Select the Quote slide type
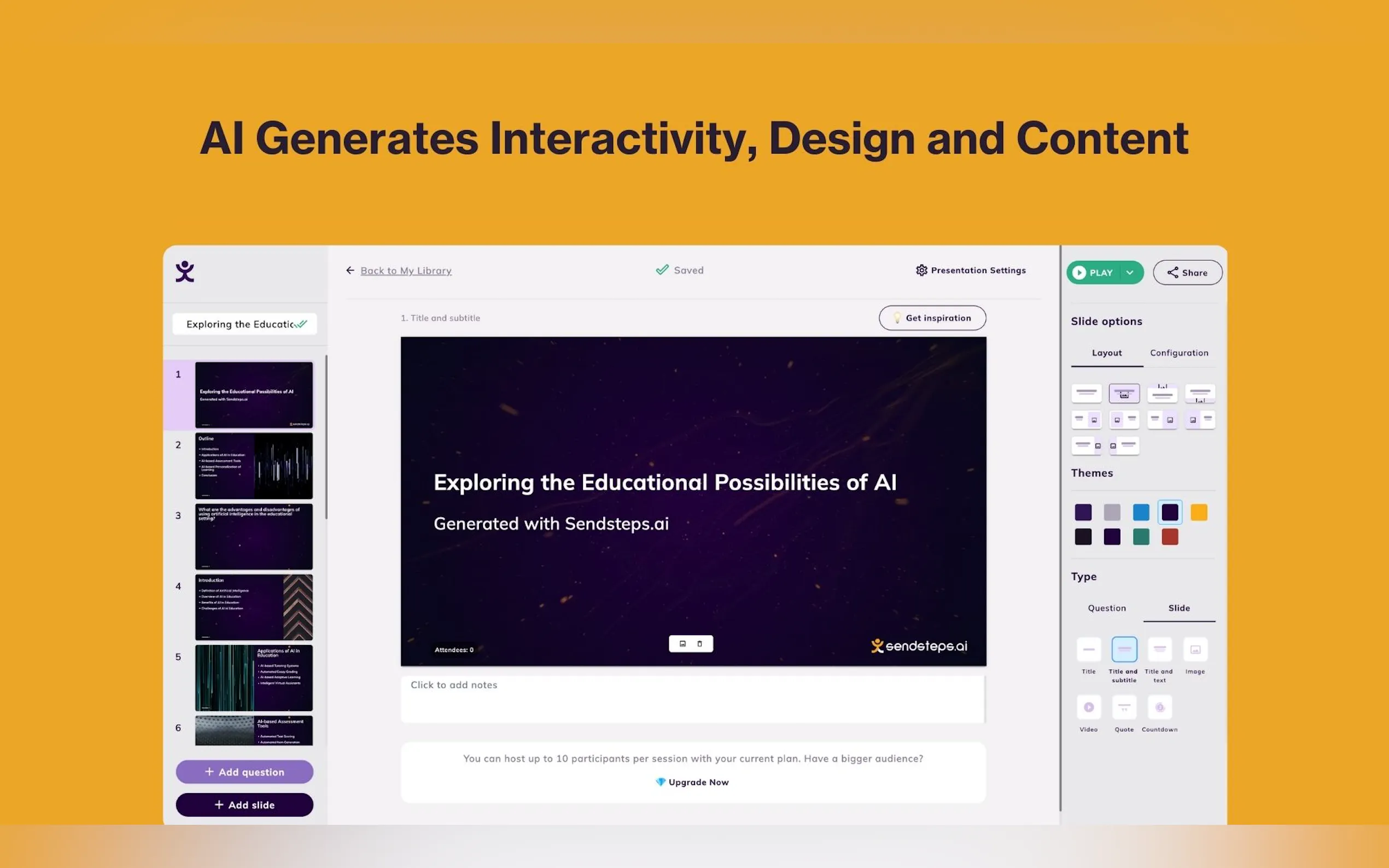Screen dimensions: 1389x868 1124,707
